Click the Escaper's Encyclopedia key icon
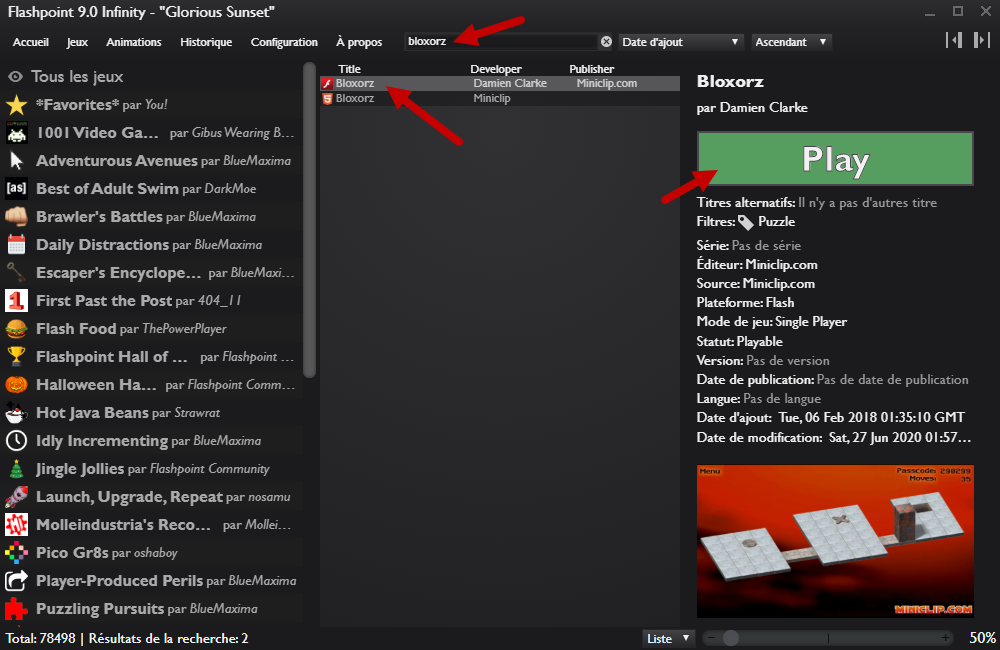Viewport: 1000px width, 650px height. click(x=17, y=272)
